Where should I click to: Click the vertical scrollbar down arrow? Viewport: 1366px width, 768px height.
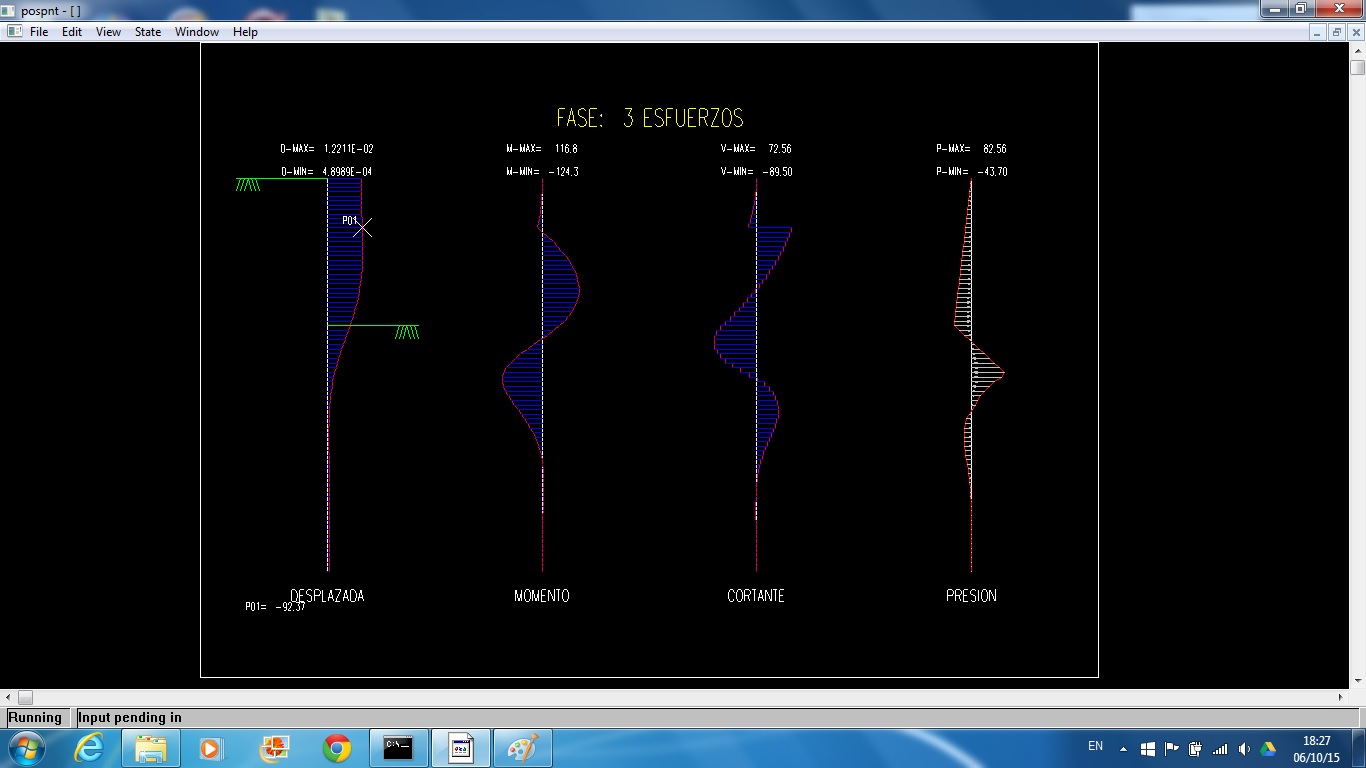pos(1357,680)
